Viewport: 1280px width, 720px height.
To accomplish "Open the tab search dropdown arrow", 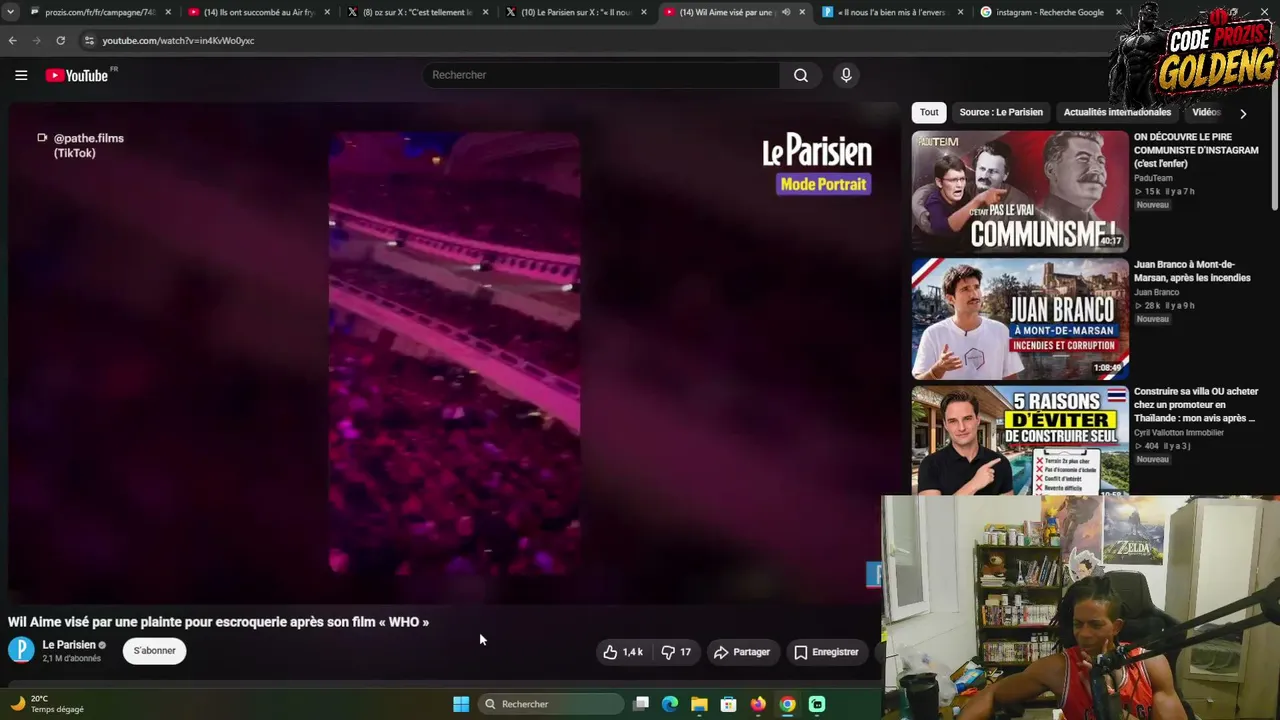I will click(10, 12).
